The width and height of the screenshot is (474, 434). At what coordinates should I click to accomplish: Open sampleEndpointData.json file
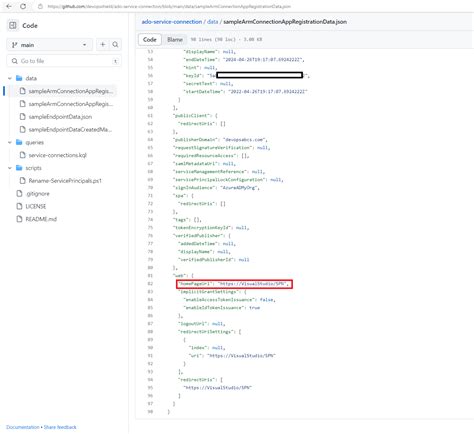point(60,117)
